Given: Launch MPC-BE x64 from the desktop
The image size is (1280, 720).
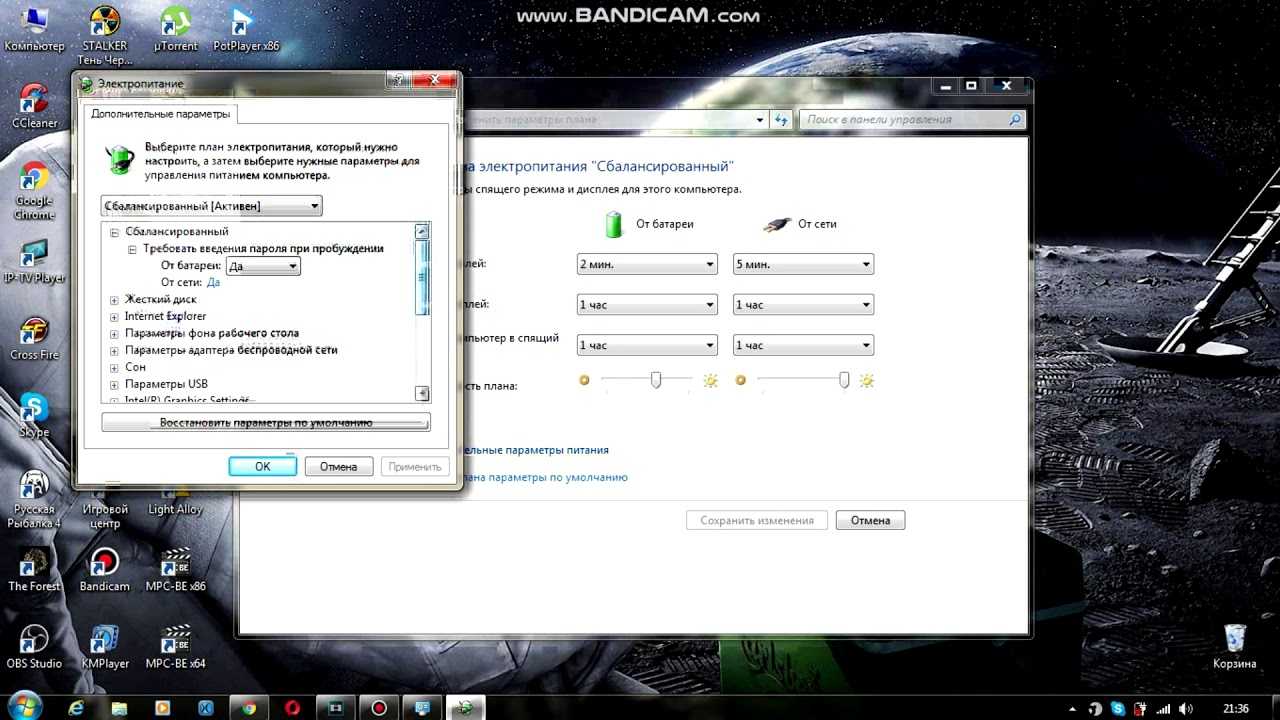Looking at the screenshot, I should pyautogui.click(x=176, y=646).
